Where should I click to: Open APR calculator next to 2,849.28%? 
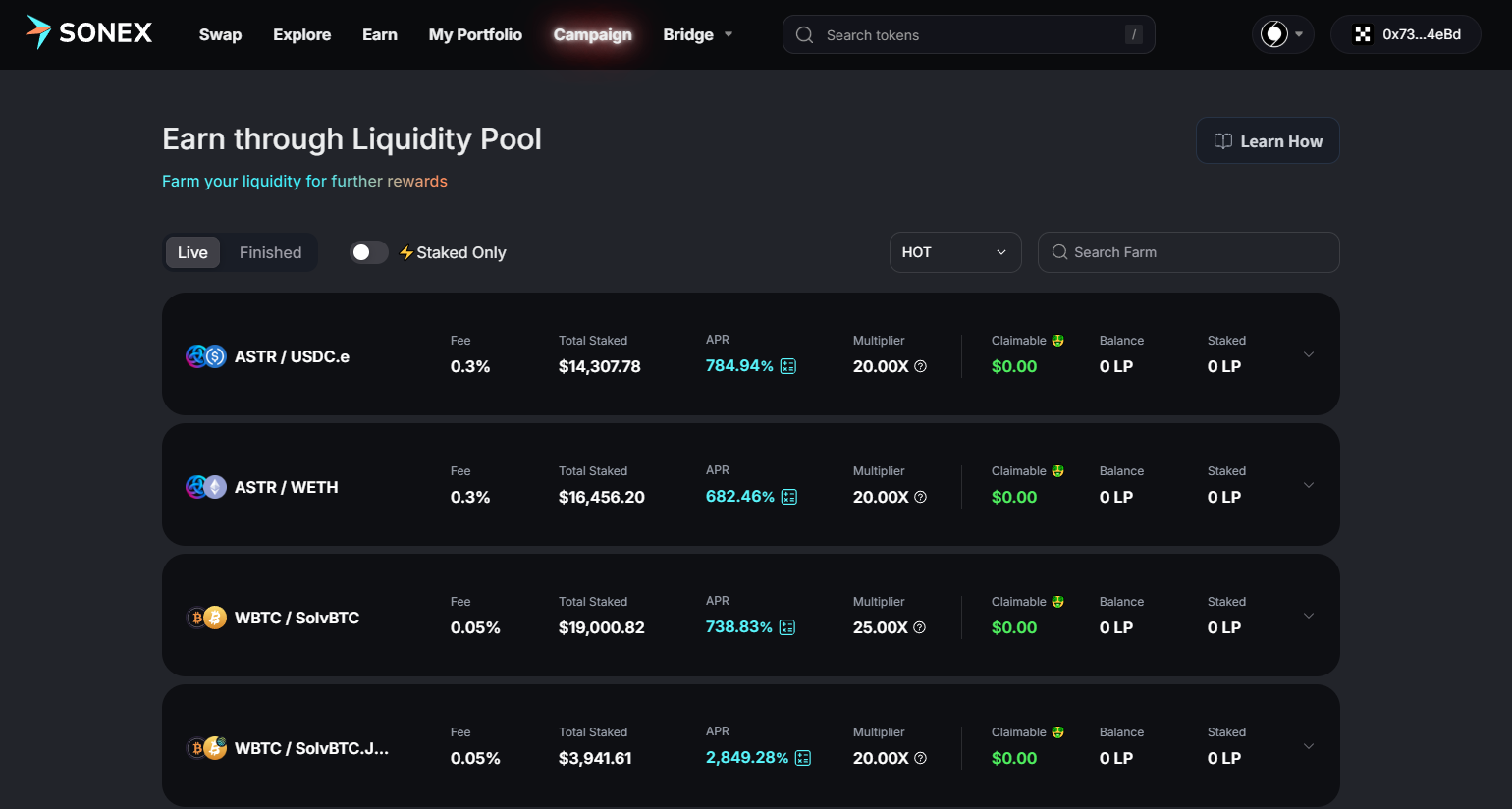click(803, 758)
